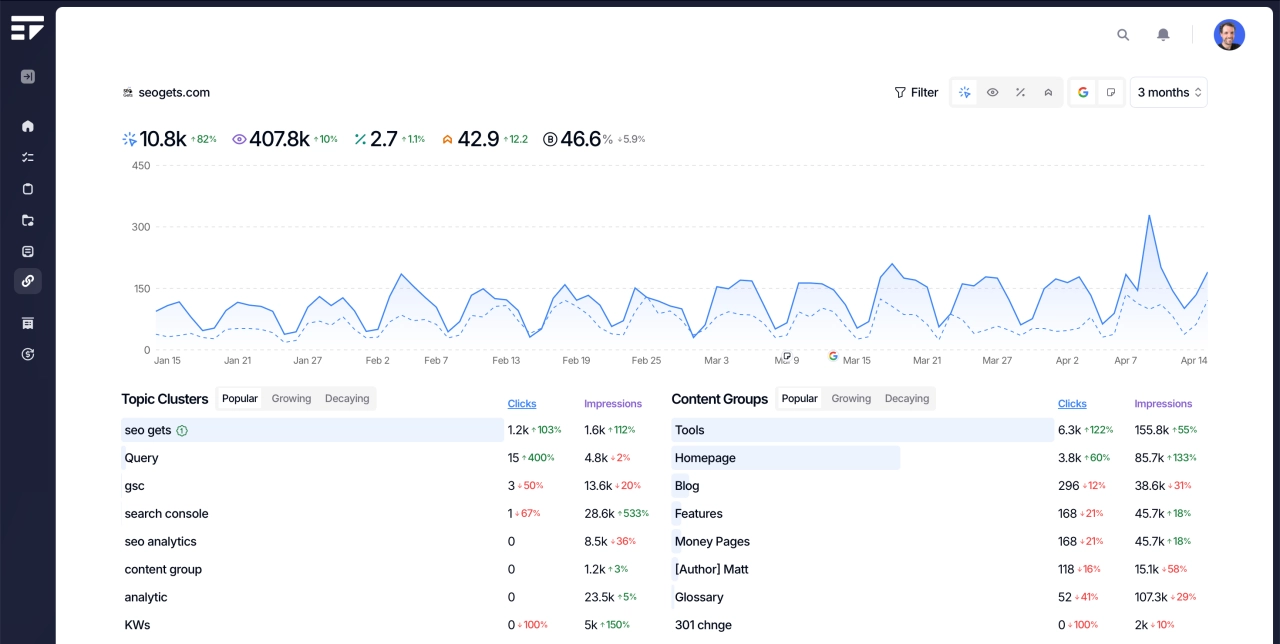The width and height of the screenshot is (1280, 644).
Task: Open the dollar billing icon in sidebar
Action: pyautogui.click(x=28, y=354)
